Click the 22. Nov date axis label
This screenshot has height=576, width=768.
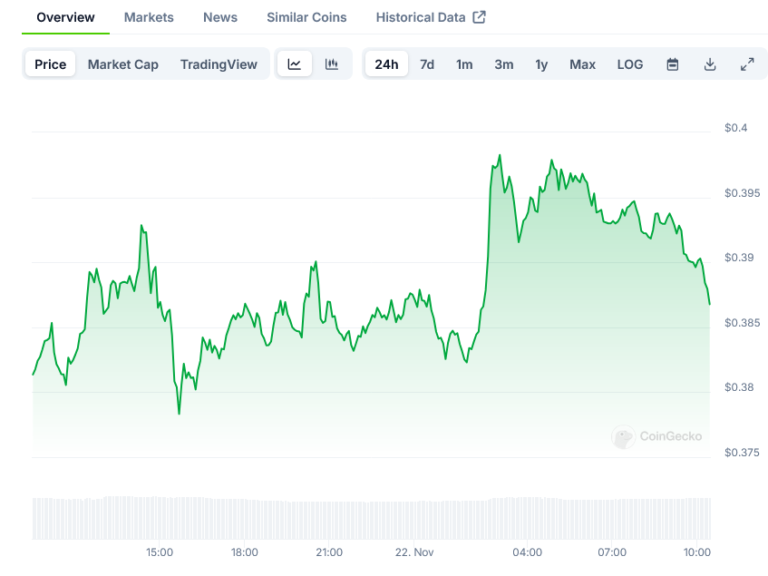[414, 552]
